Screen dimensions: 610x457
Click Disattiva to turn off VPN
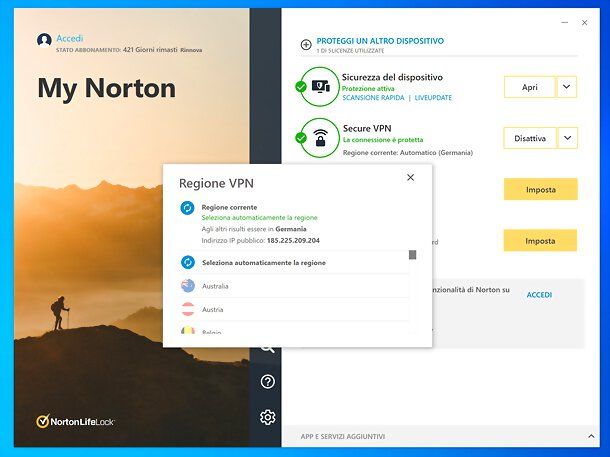pyautogui.click(x=530, y=138)
